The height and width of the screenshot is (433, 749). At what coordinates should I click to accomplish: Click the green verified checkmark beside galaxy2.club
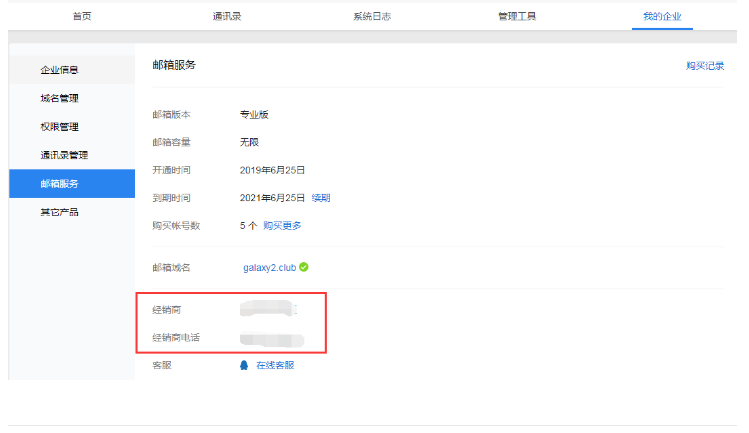click(304, 267)
